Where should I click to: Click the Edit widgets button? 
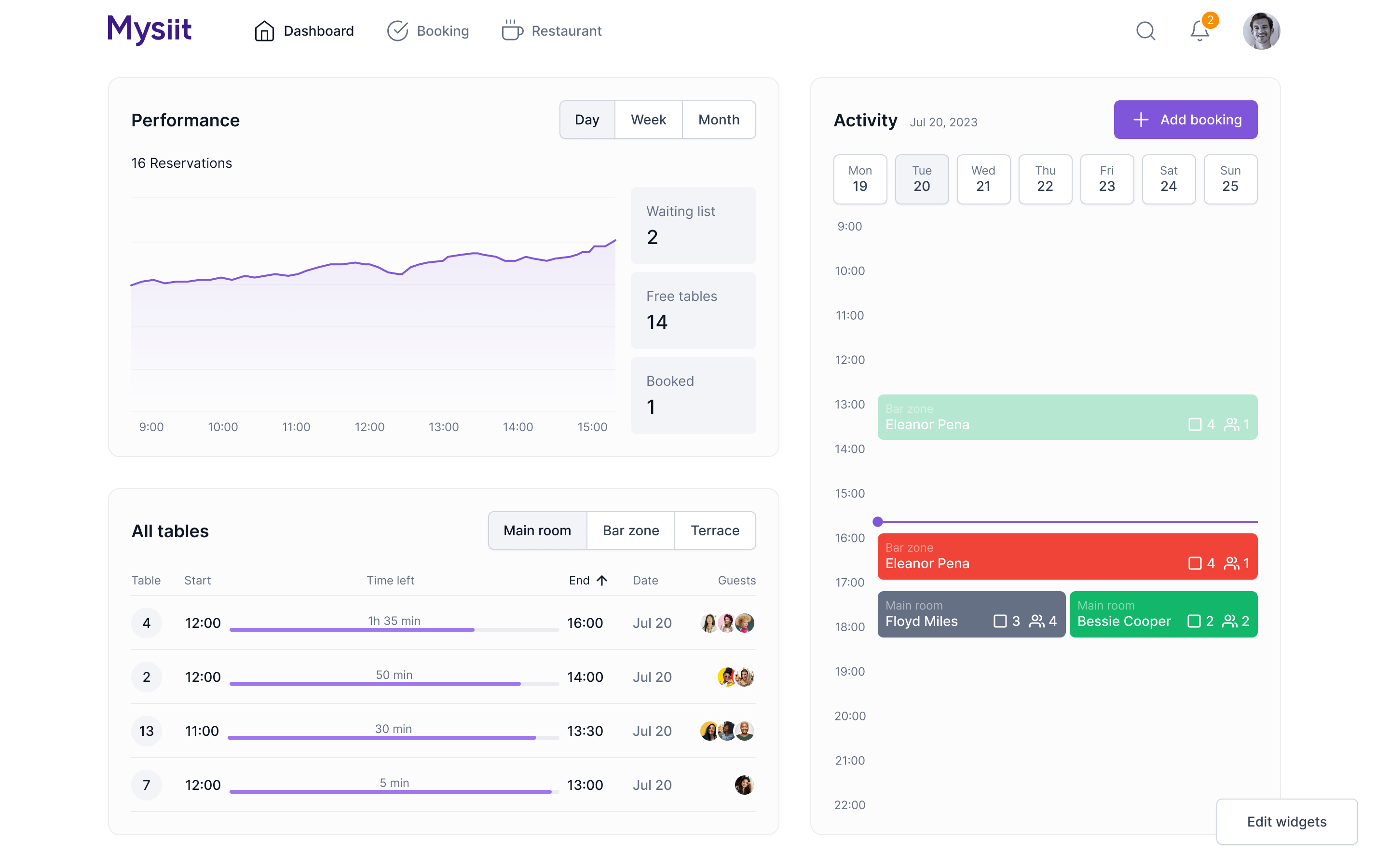(1286, 822)
